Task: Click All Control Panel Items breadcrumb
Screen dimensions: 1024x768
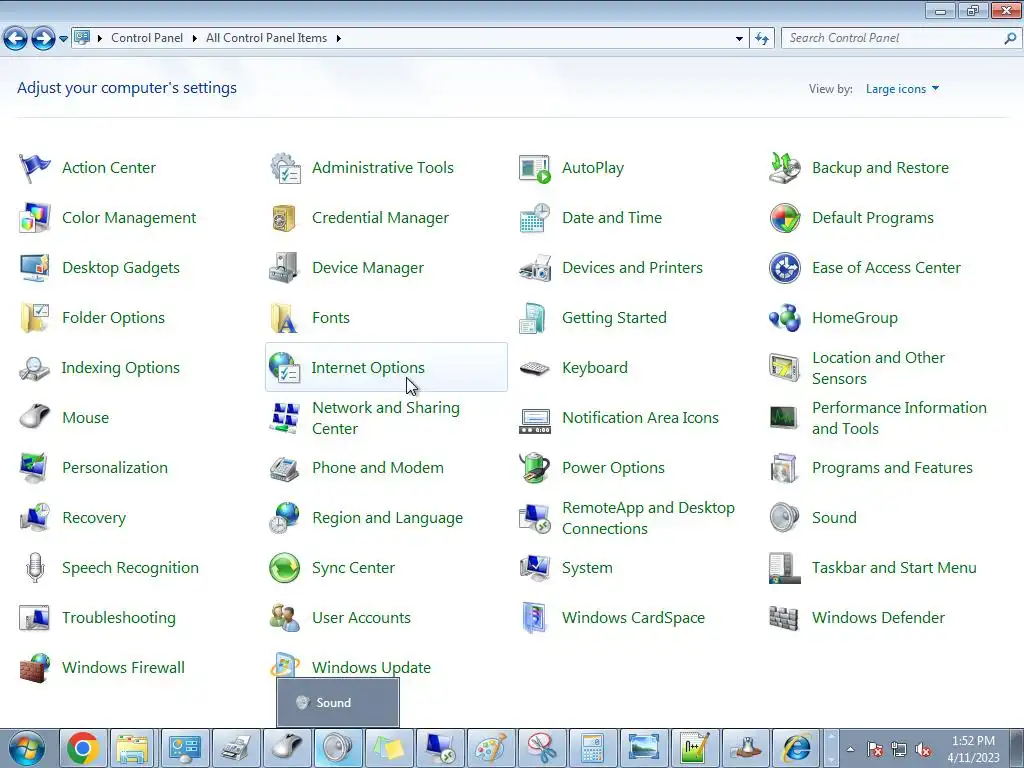Action: 266,38
